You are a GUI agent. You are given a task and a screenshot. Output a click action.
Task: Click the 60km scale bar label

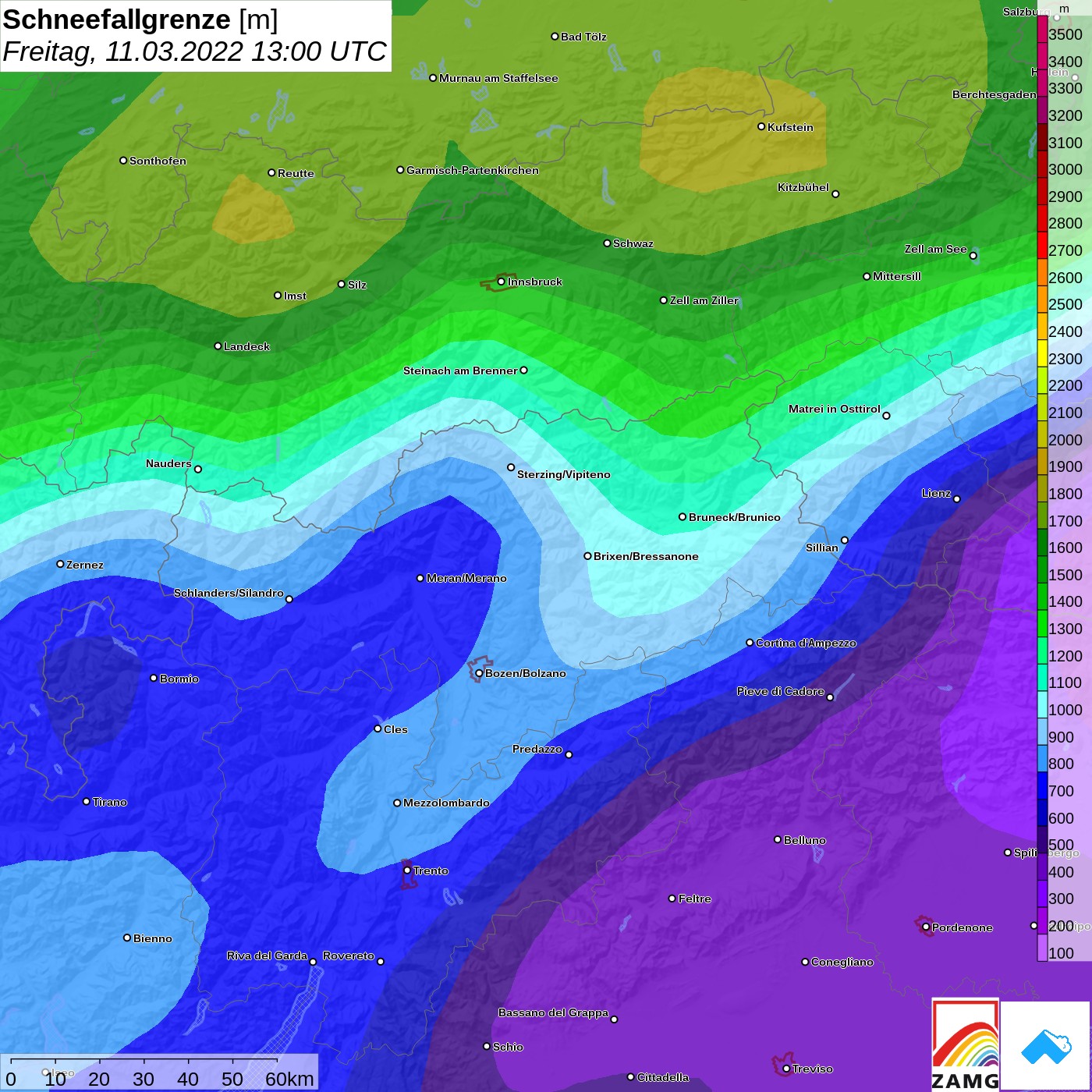[289, 1080]
